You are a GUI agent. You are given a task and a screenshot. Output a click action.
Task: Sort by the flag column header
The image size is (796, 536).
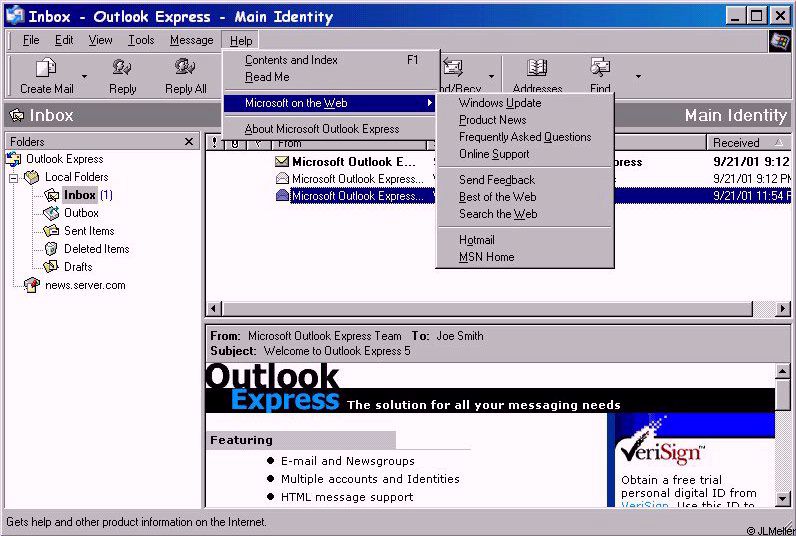258,144
